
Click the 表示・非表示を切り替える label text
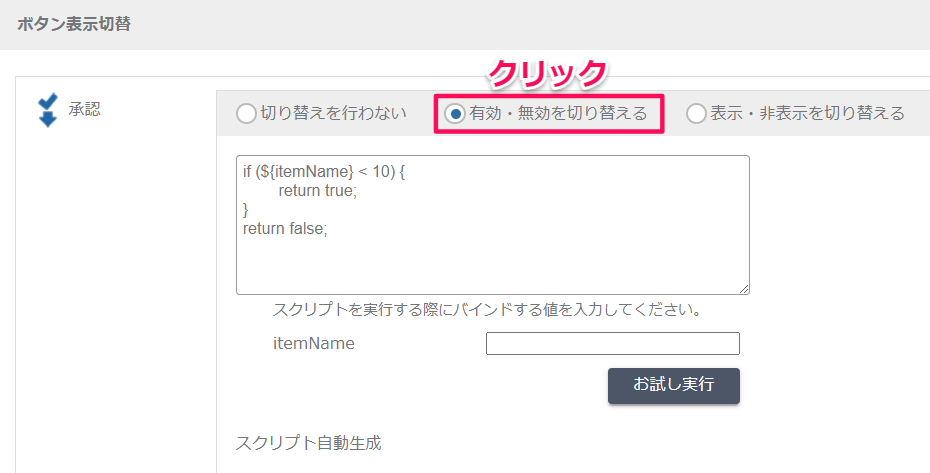coord(808,113)
